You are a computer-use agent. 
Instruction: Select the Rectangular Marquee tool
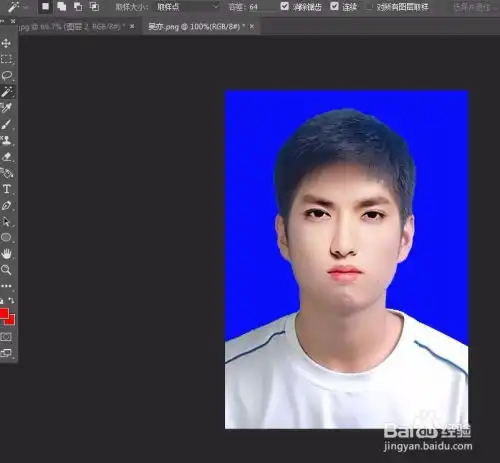[6, 59]
